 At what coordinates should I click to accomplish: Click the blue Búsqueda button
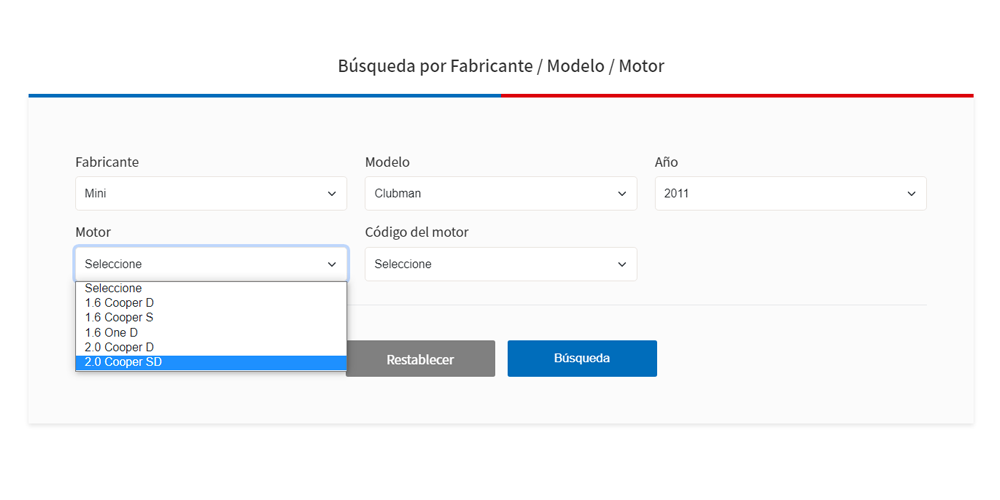coord(582,358)
